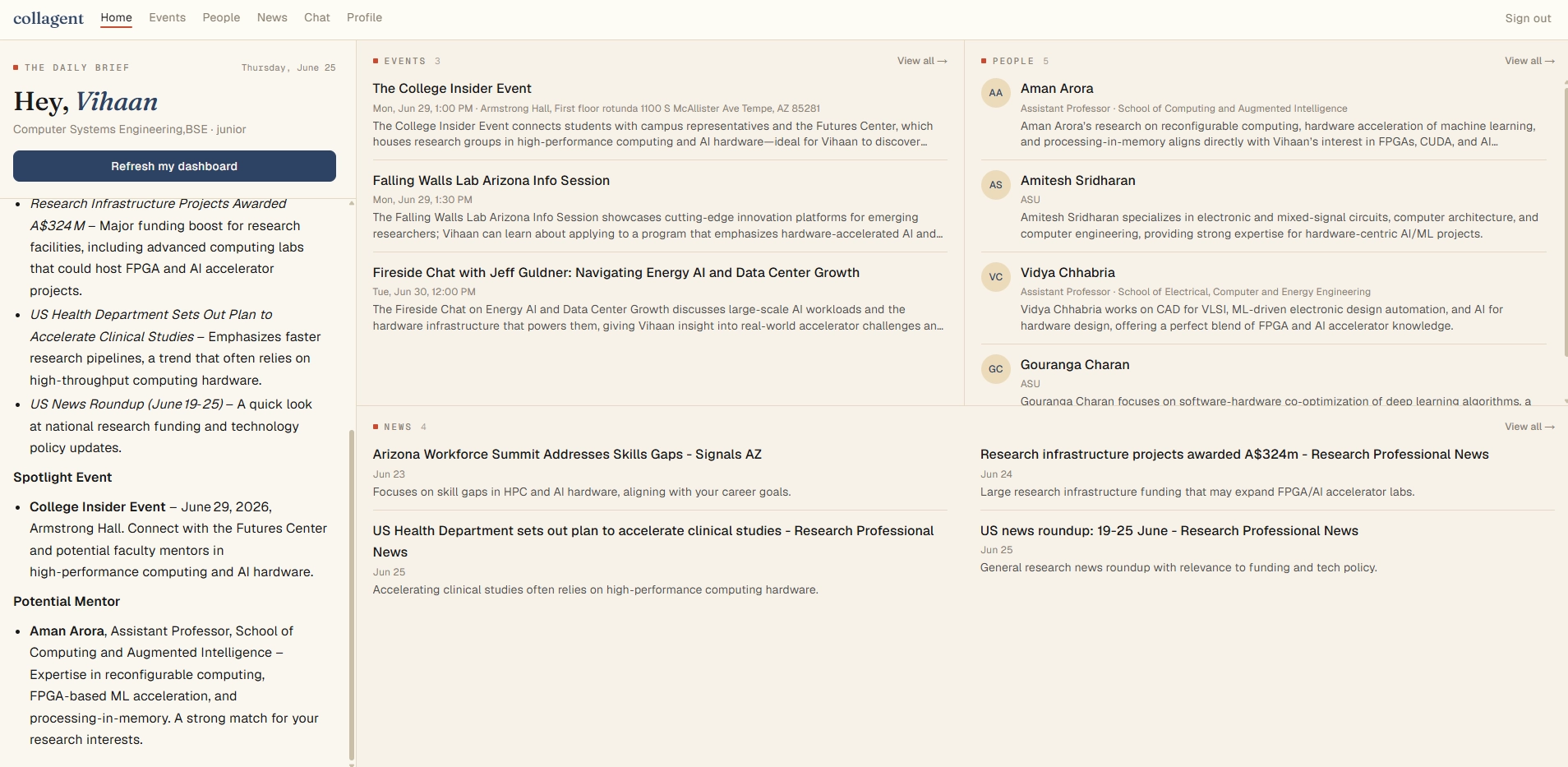
Task: Open the Profile tab
Action: click(x=364, y=17)
